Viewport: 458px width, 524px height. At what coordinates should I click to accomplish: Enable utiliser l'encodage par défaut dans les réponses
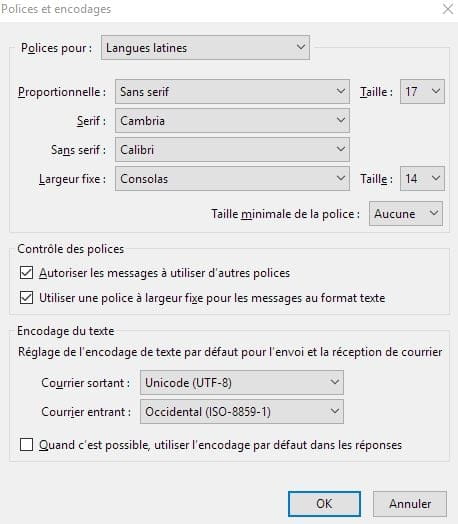point(26,445)
